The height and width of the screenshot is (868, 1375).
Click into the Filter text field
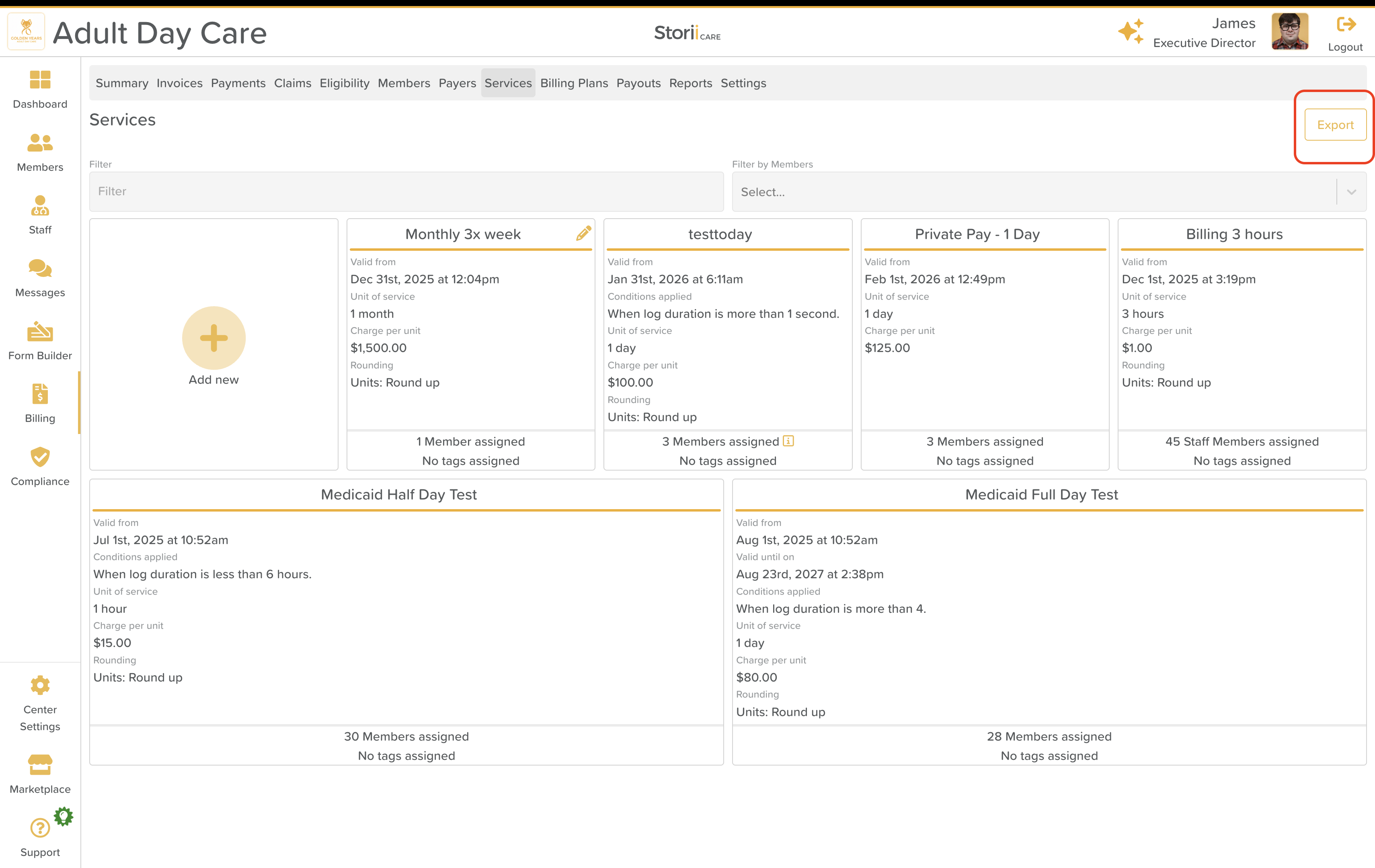click(x=406, y=192)
